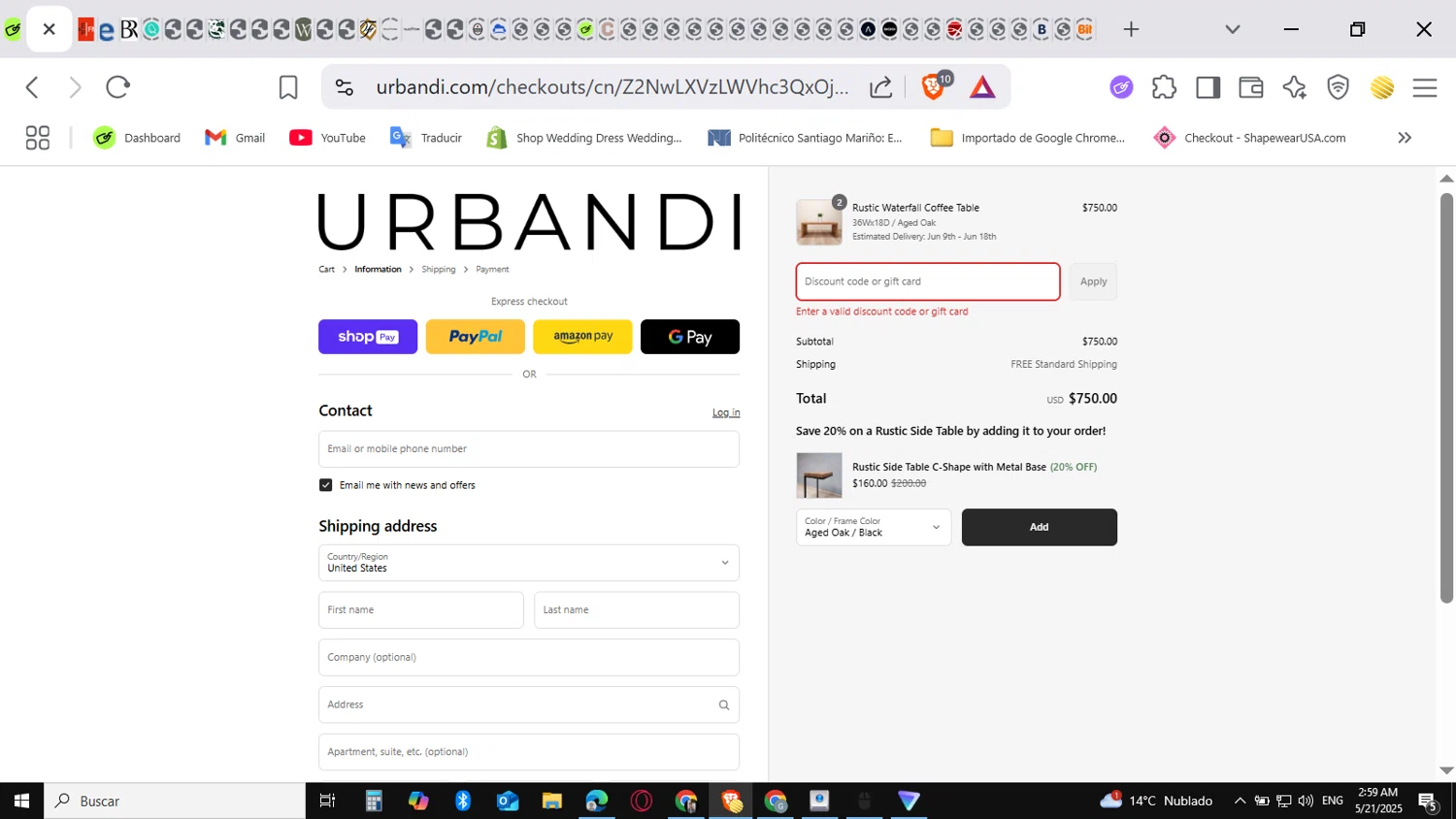Click the page vertical scrollbar

[1446, 398]
